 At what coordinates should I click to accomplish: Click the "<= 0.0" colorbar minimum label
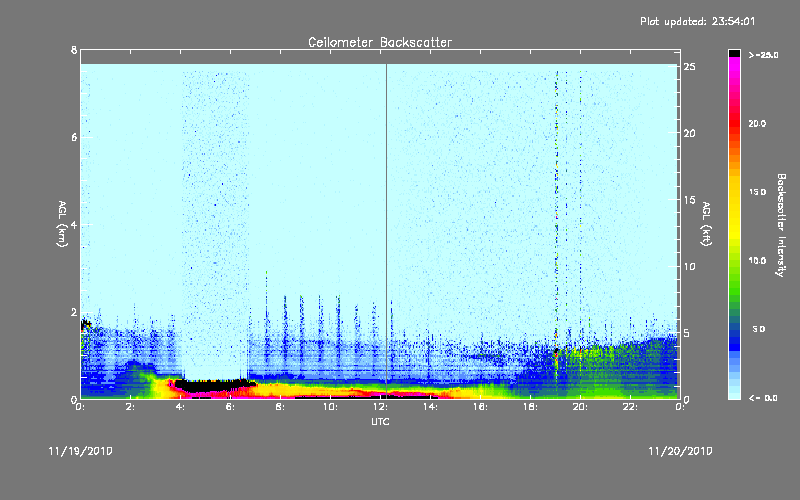(763, 398)
